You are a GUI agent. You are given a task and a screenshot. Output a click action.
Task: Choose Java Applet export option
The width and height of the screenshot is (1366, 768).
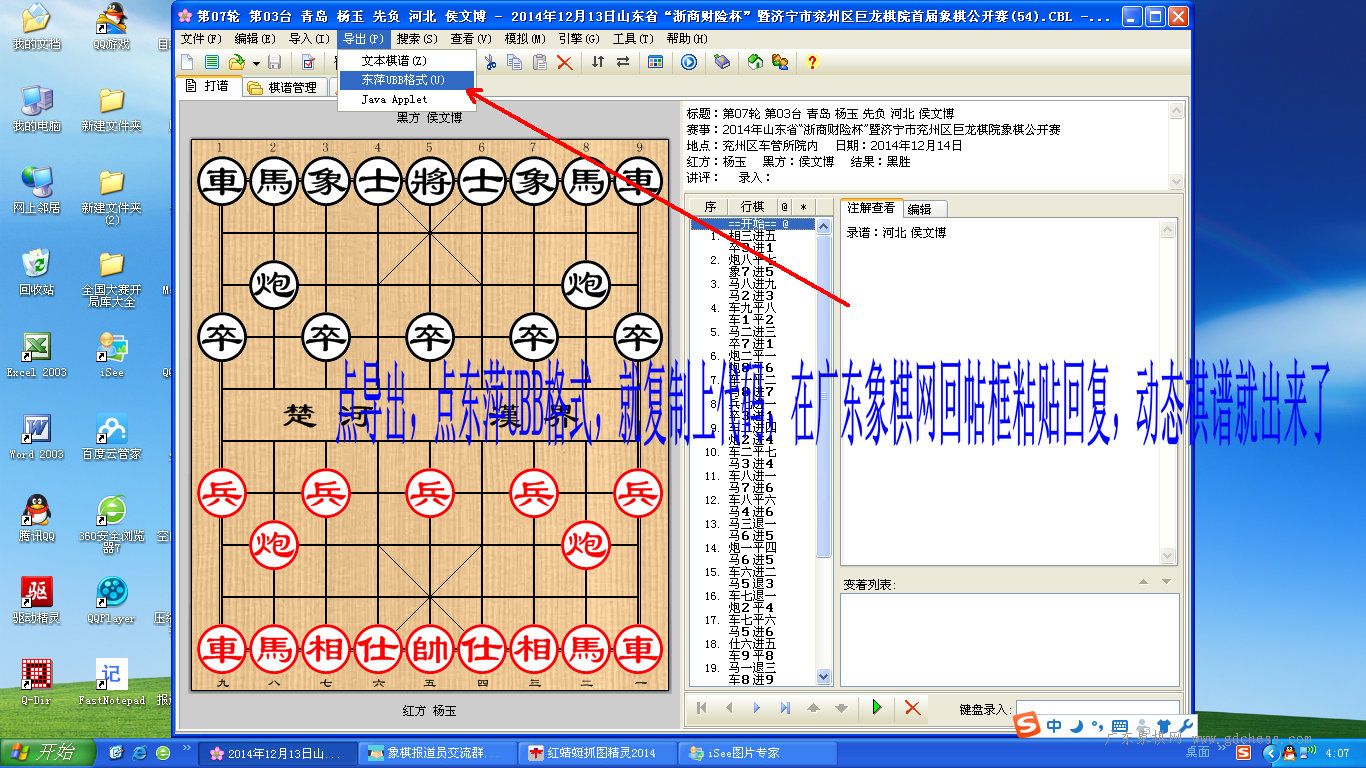405,99
